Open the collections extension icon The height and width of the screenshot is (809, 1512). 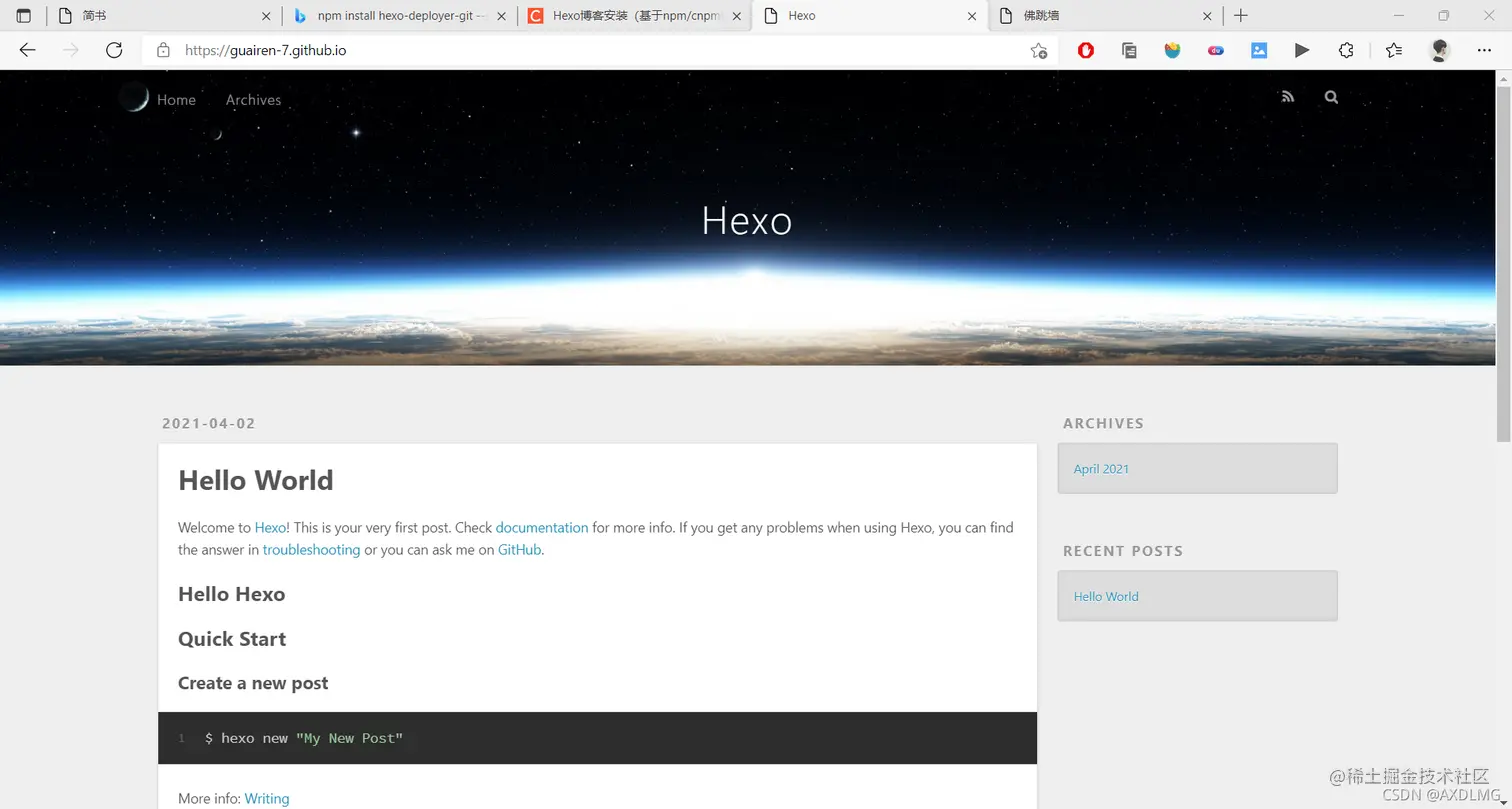coord(1129,50)
